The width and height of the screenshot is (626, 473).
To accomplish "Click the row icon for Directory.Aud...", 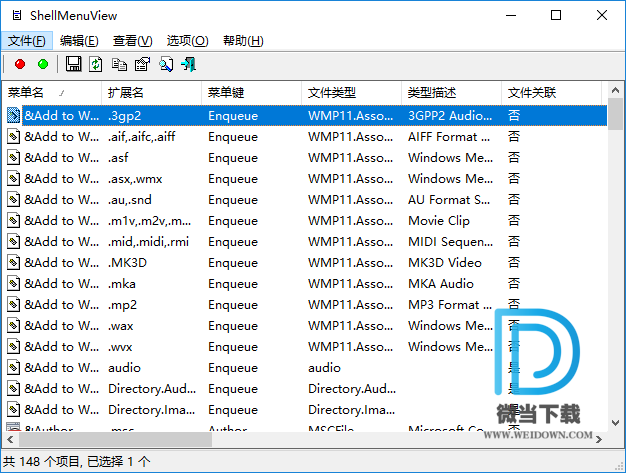I will (x=14, y=389).
